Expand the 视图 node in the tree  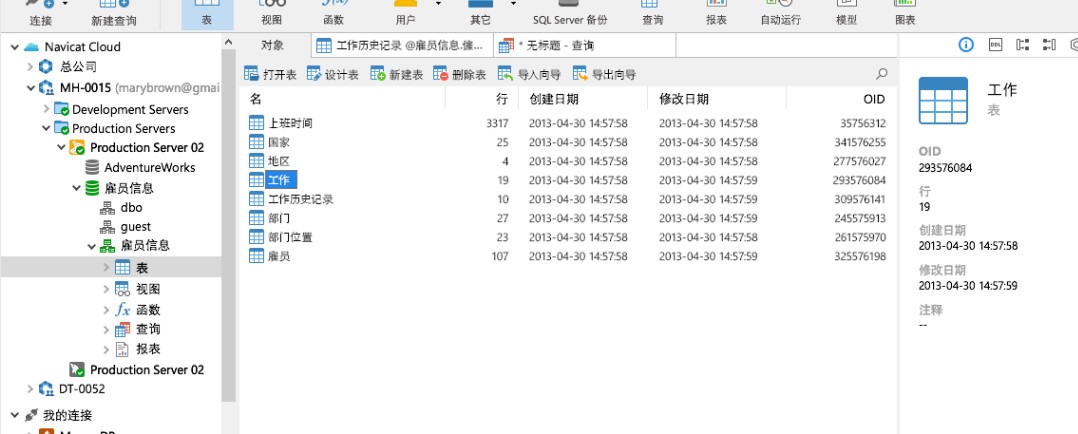tap(106, 289)
